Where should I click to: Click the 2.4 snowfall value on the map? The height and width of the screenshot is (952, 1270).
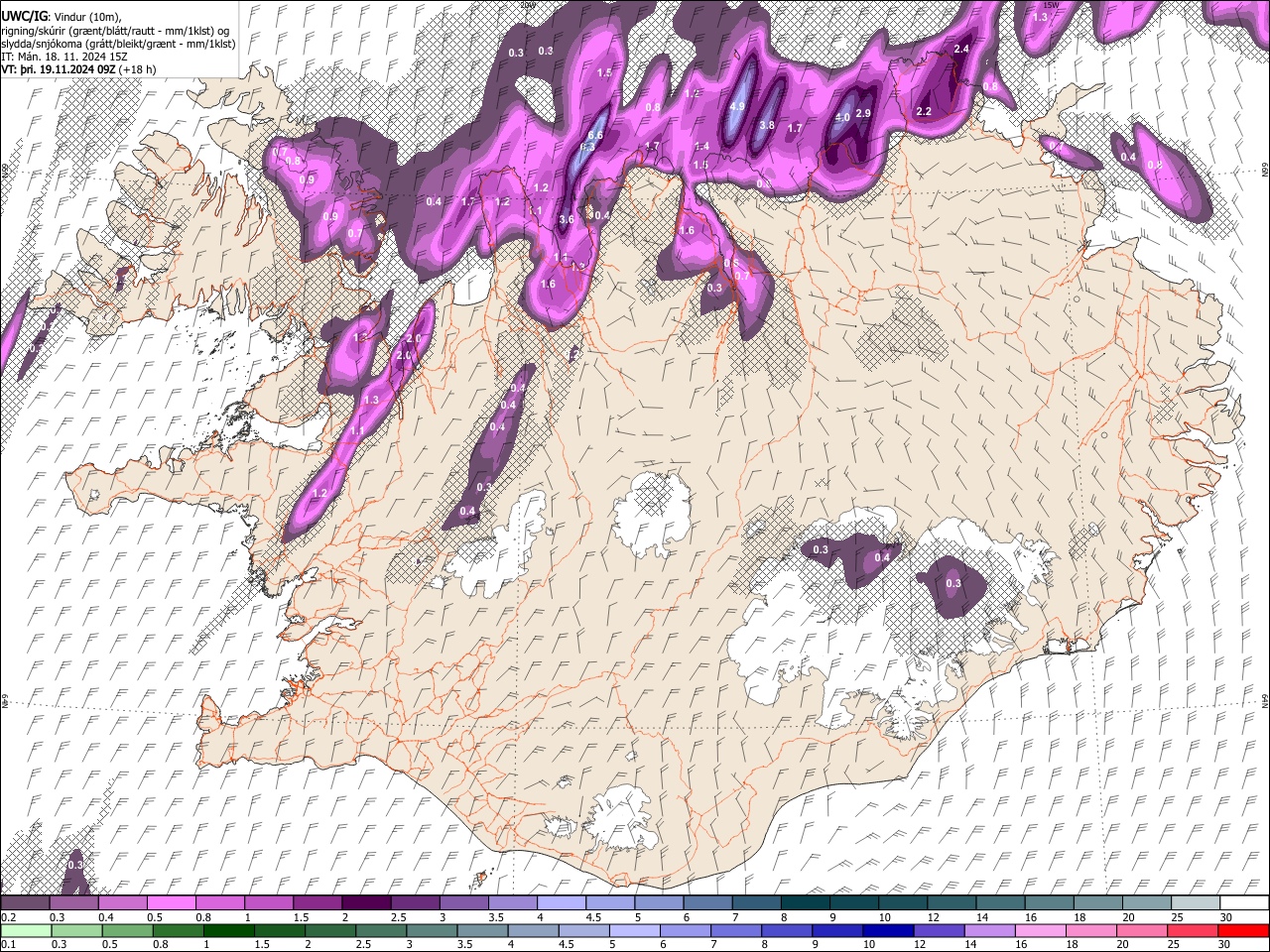coord(961,50)
